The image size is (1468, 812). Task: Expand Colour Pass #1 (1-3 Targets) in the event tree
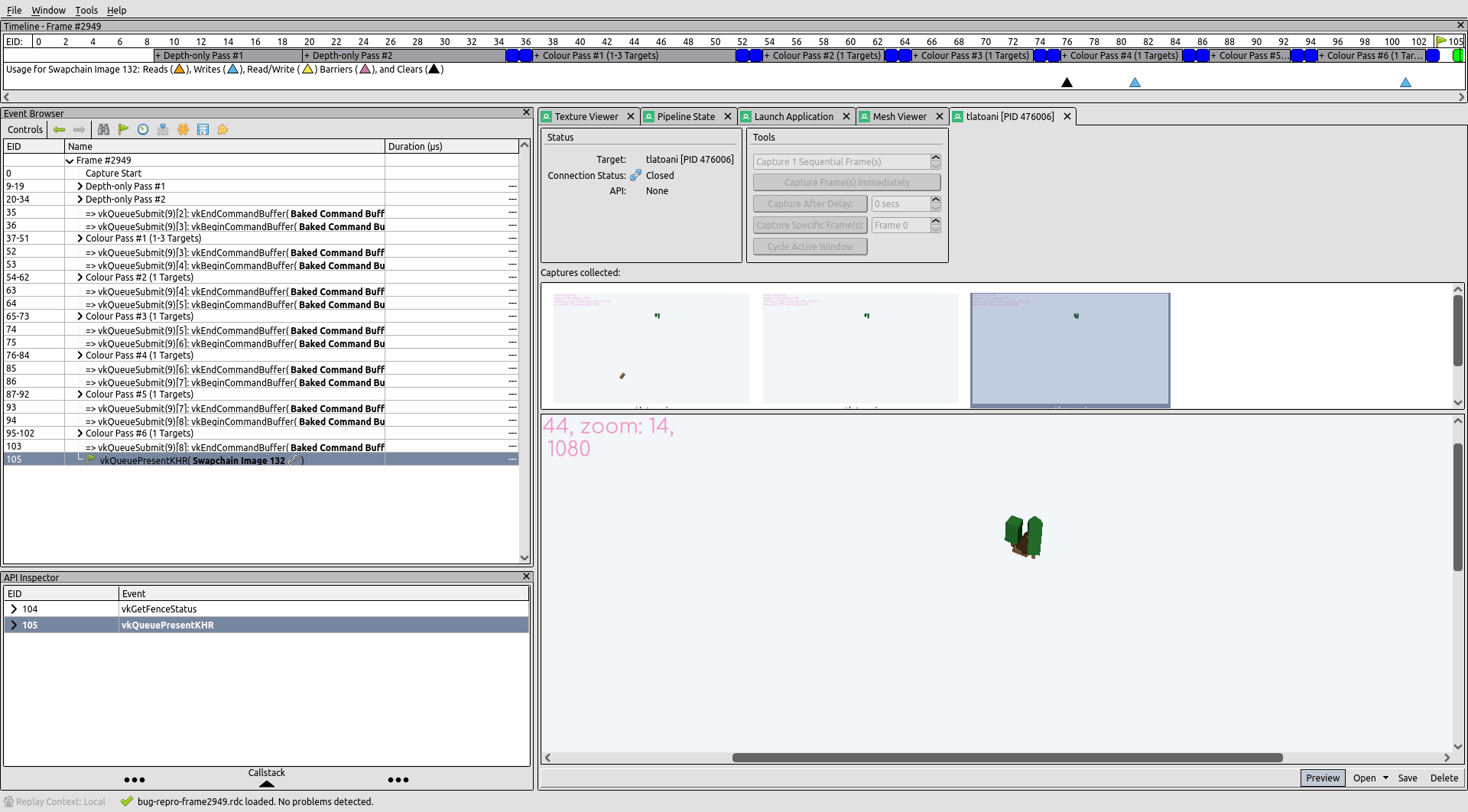[x=80, y=239]
